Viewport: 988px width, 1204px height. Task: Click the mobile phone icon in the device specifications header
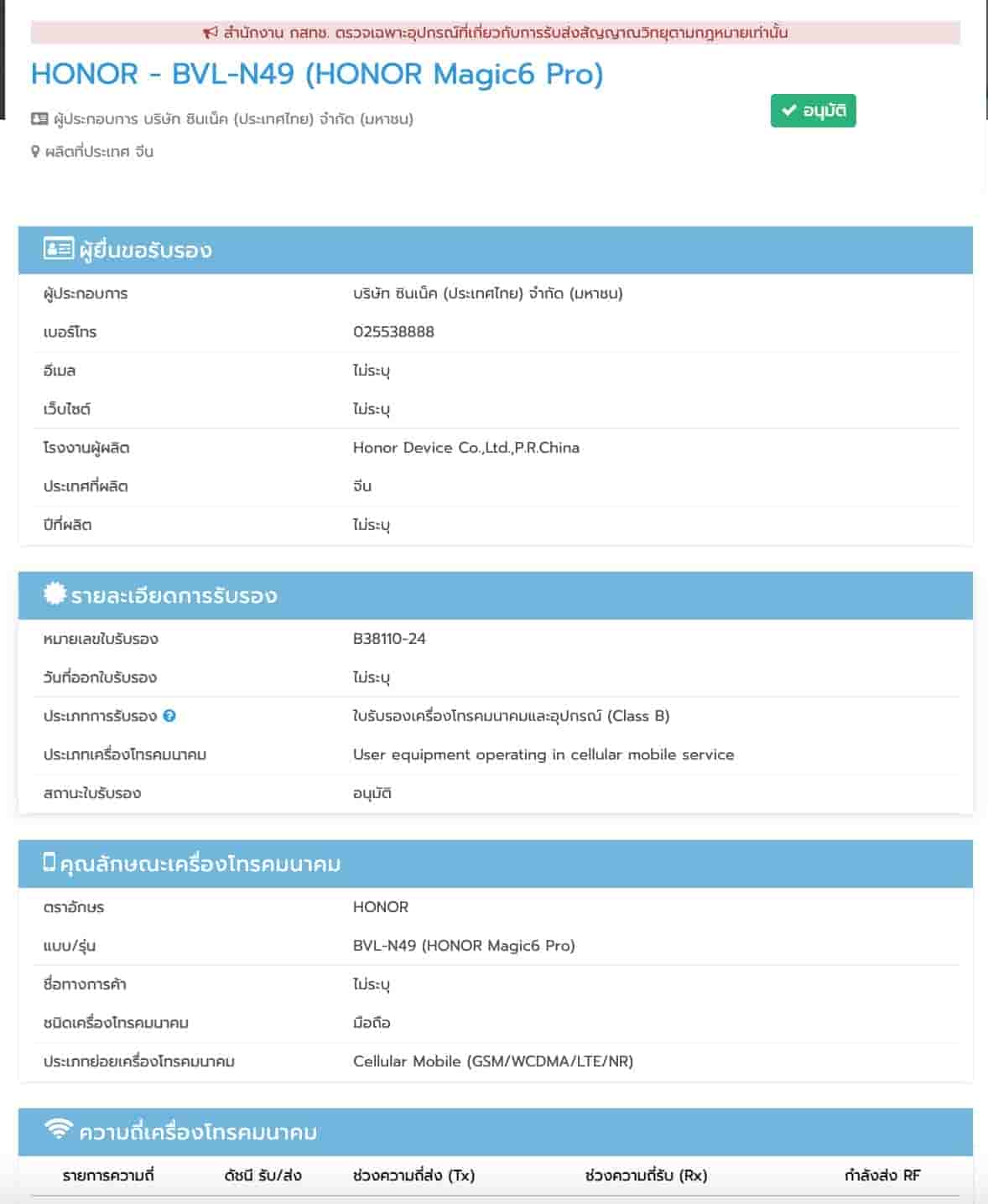(x=49, y=862)
